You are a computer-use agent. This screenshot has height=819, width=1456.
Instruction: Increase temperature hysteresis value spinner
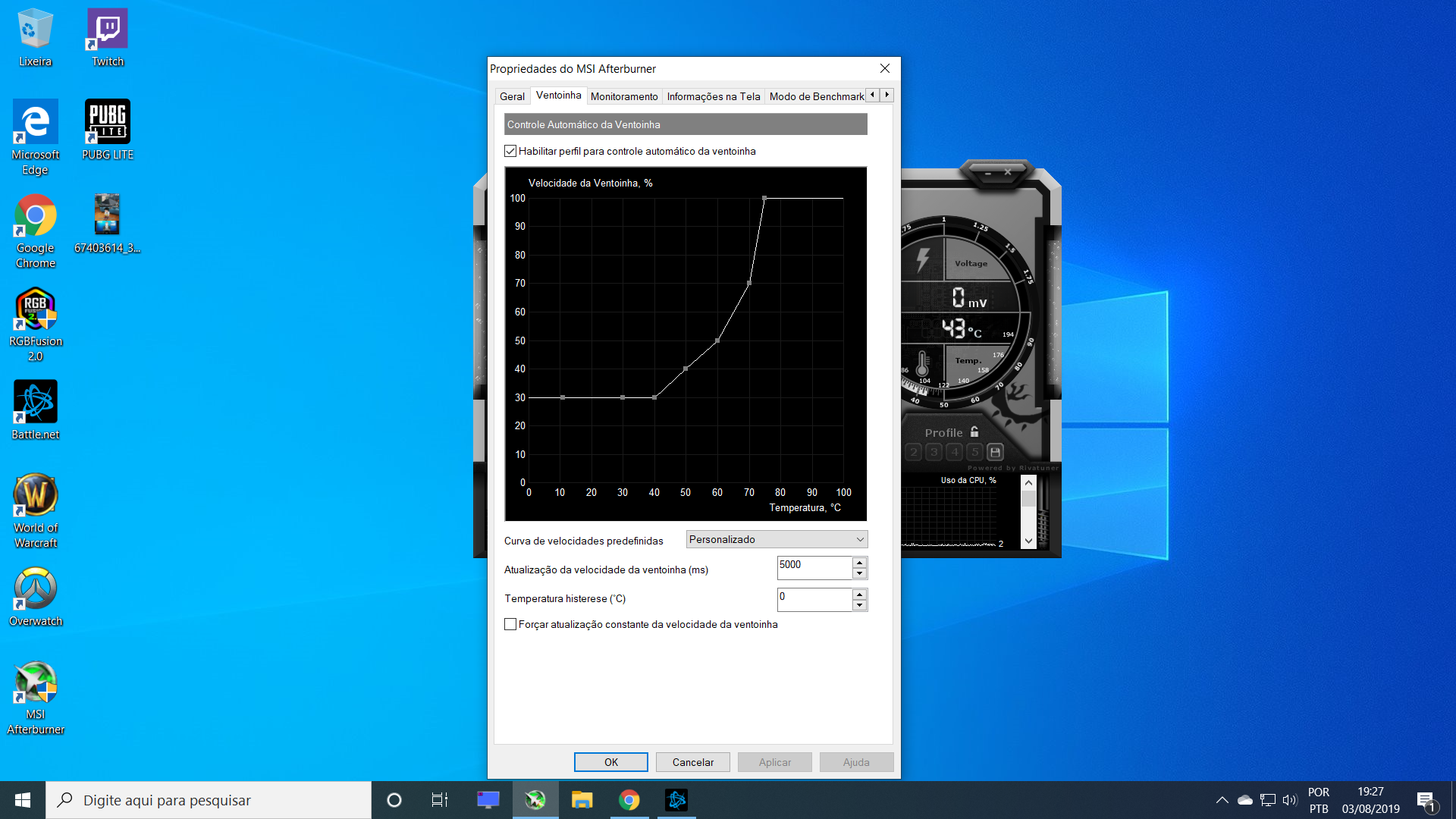point(859,595)
